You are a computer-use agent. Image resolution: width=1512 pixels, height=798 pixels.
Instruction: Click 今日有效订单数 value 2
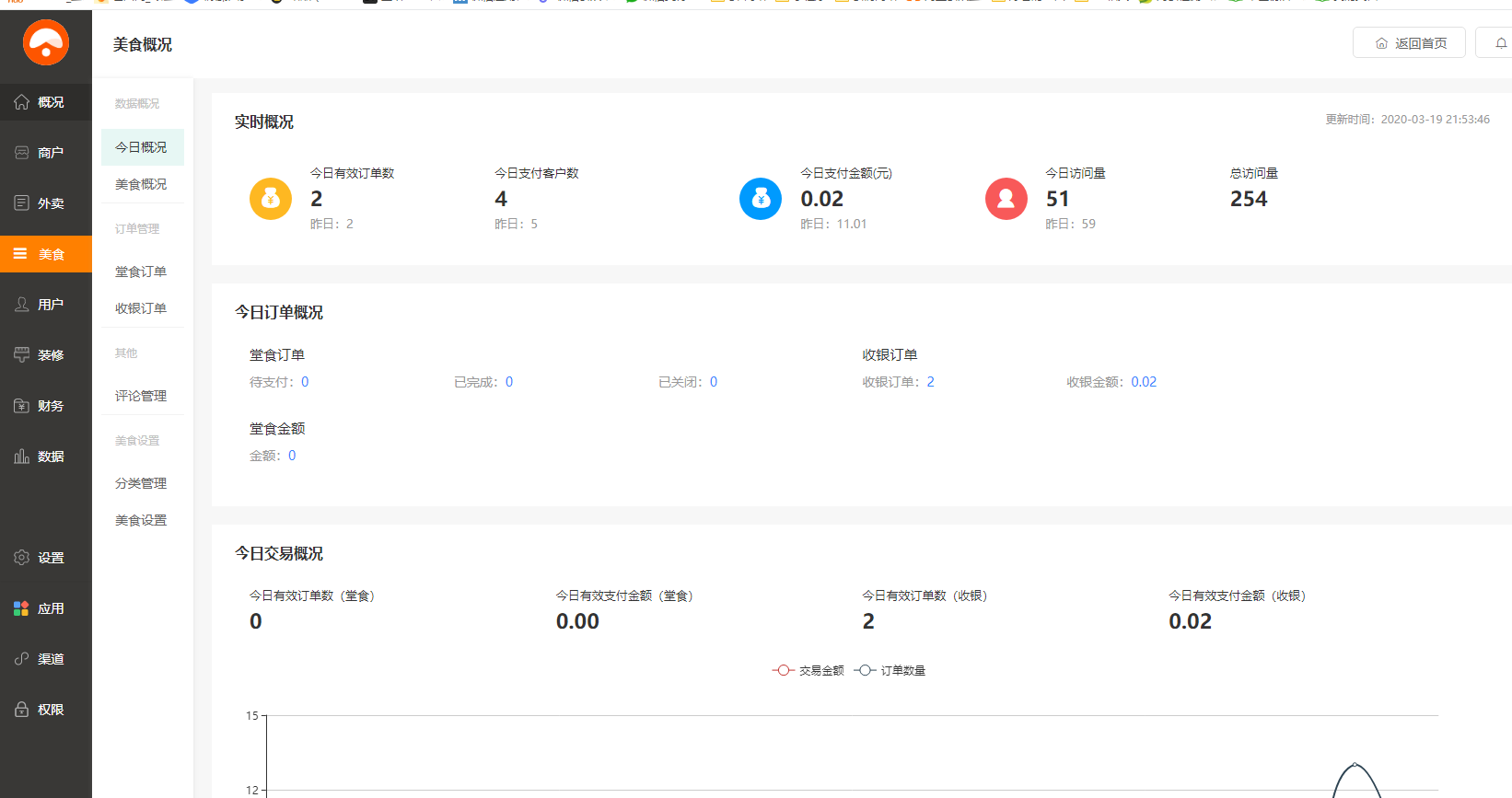point(317,199)
